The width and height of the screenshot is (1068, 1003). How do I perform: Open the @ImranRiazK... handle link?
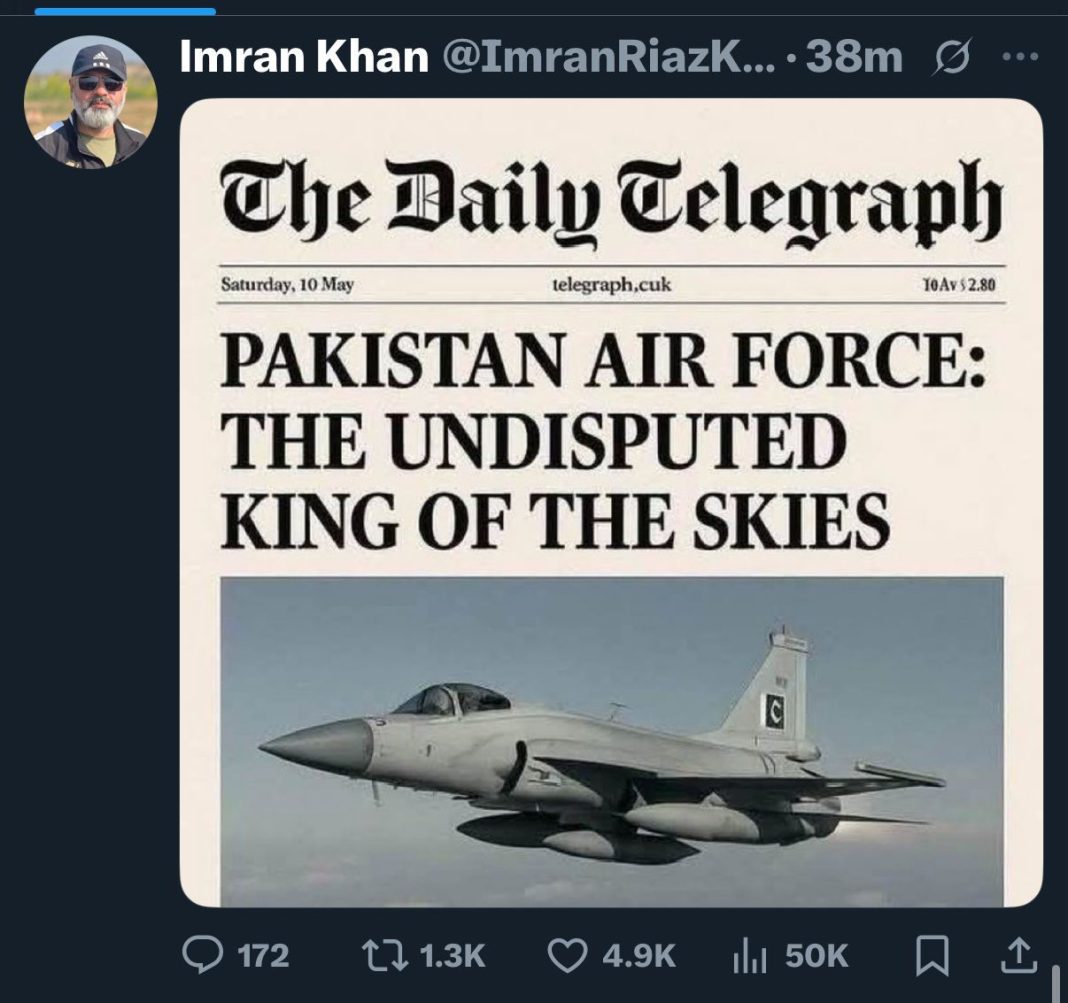click(608, 57)
